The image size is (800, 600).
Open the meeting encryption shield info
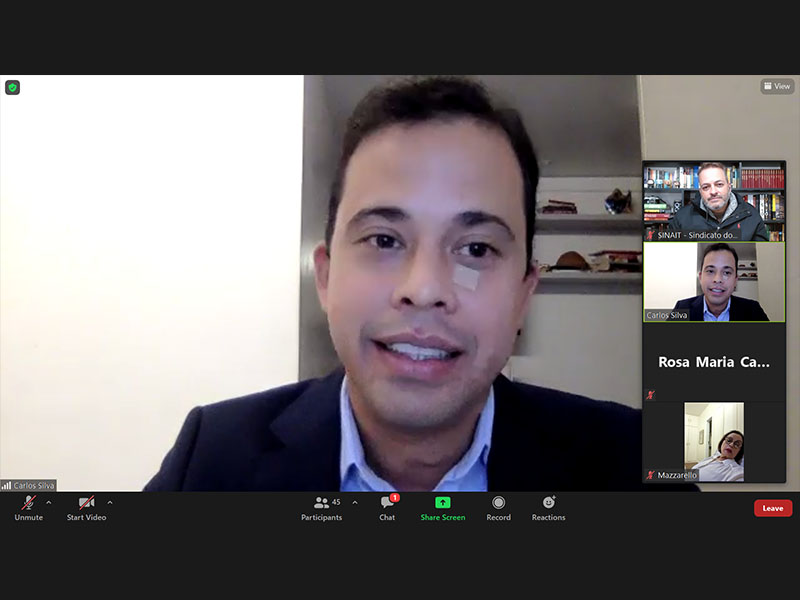(x=12, y=87)
